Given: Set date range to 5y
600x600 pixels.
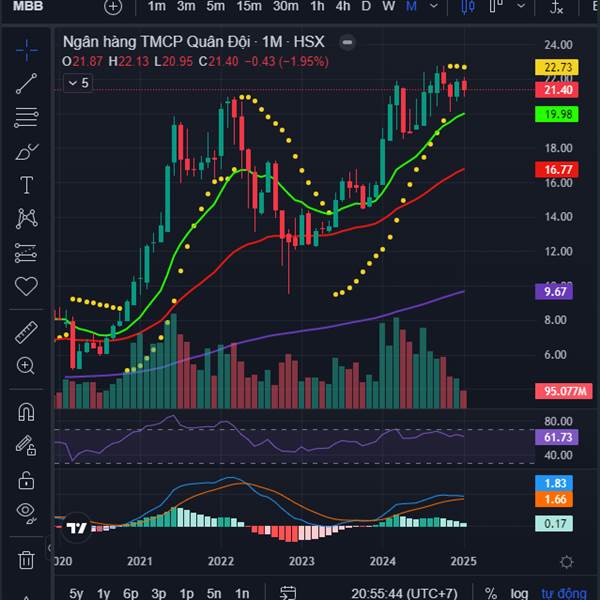Looking at the screenshot, I should pyautogui.click(x=76, y=593).
